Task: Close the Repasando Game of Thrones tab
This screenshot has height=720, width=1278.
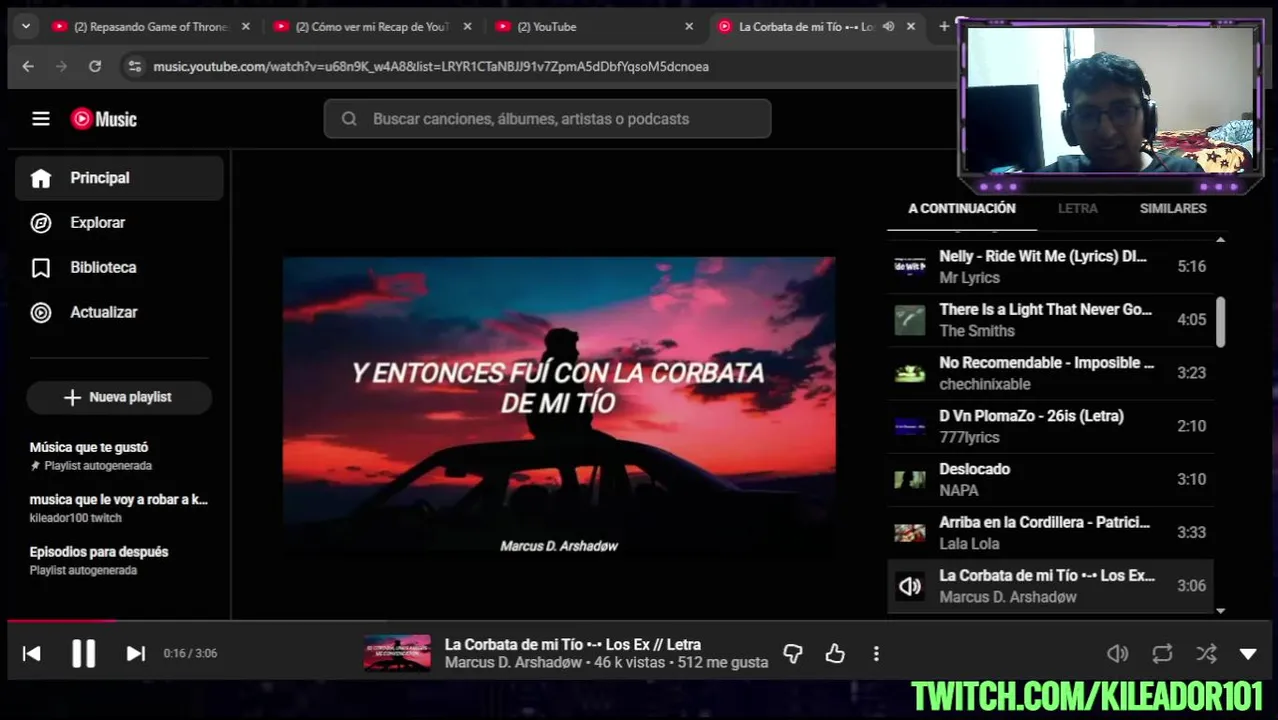Action: tap(246, 27)
